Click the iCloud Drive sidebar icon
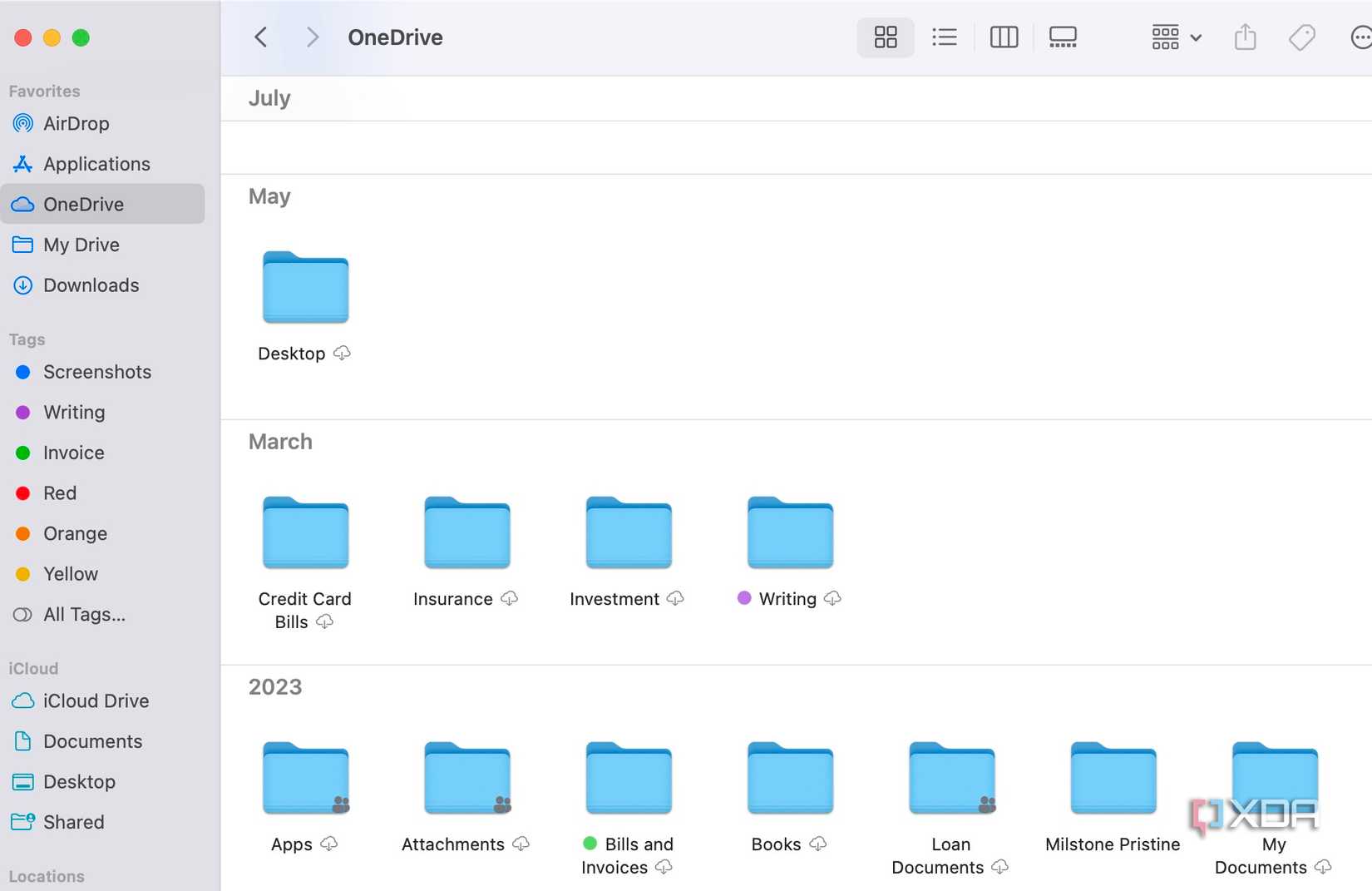The width and height of the screenshot is (1372, 891). click(x=22, y=700)
